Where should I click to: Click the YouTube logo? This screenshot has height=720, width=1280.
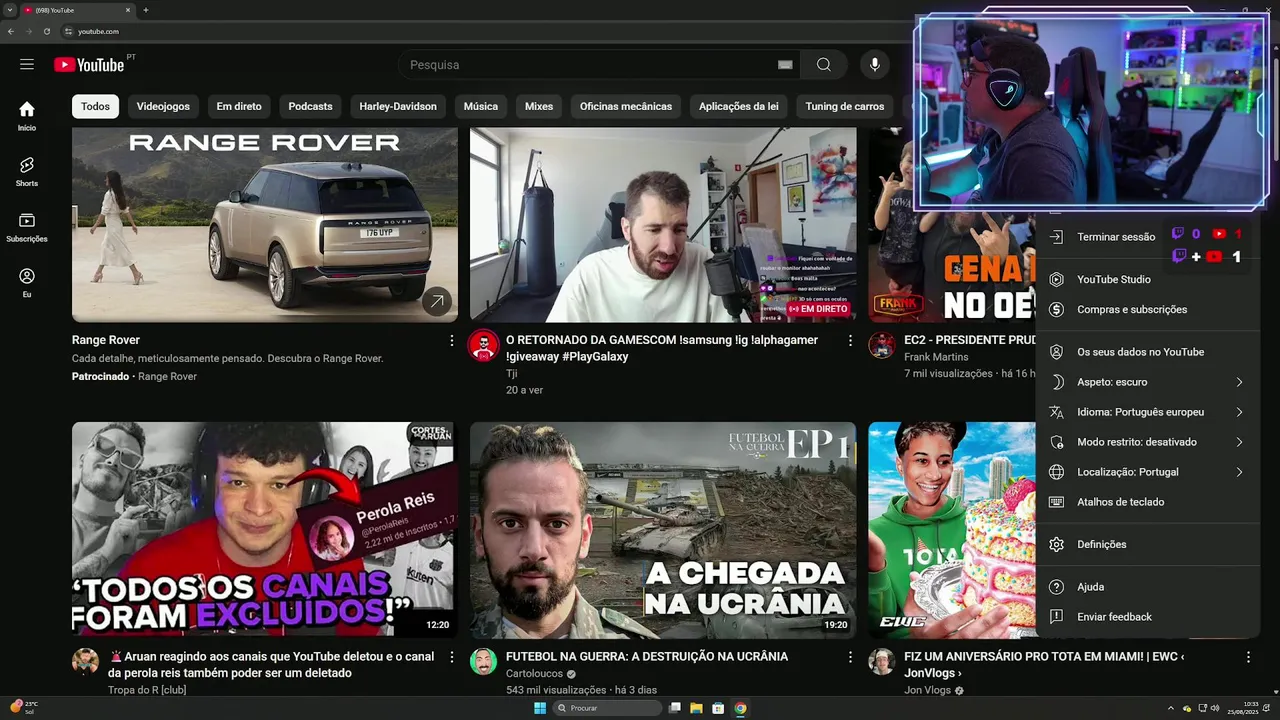coord(89,65)
